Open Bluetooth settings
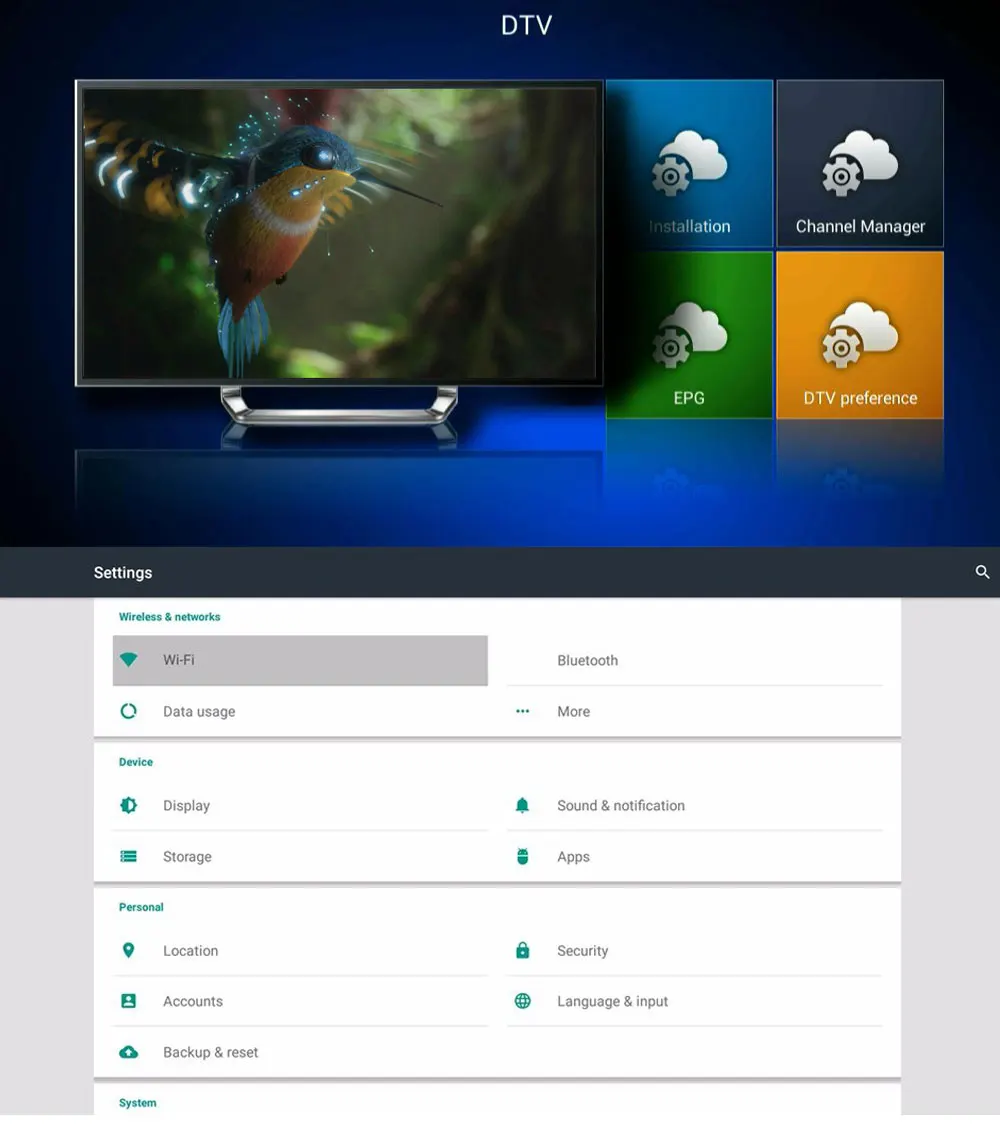 point(695,660)
